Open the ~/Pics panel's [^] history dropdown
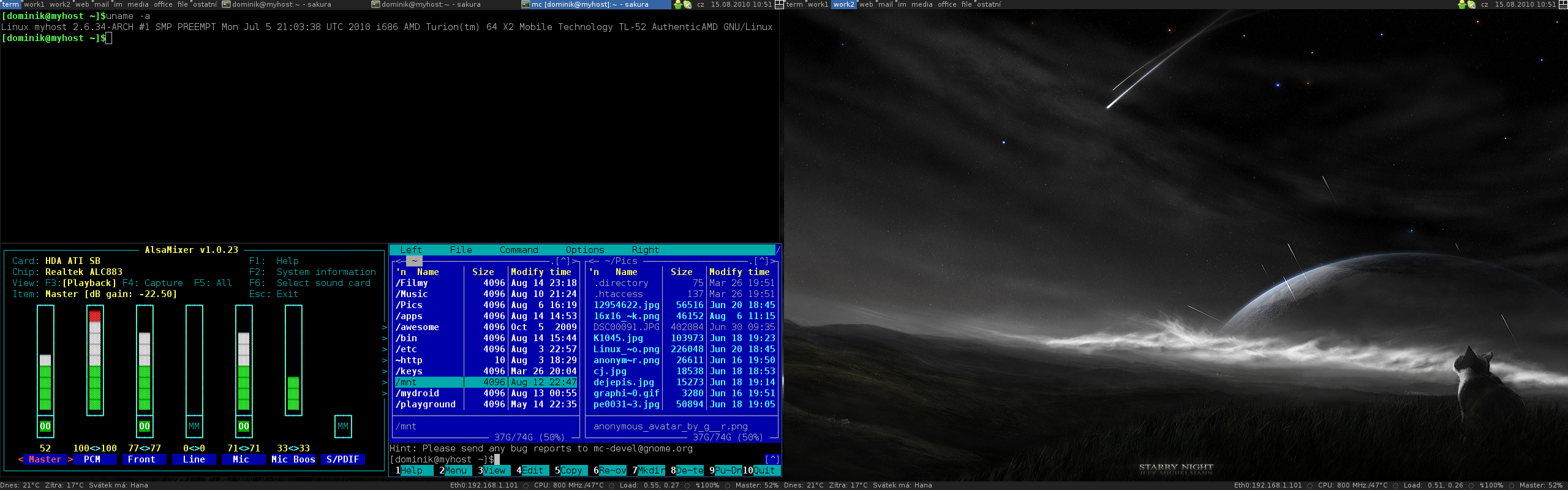 (x=762, y=261)
